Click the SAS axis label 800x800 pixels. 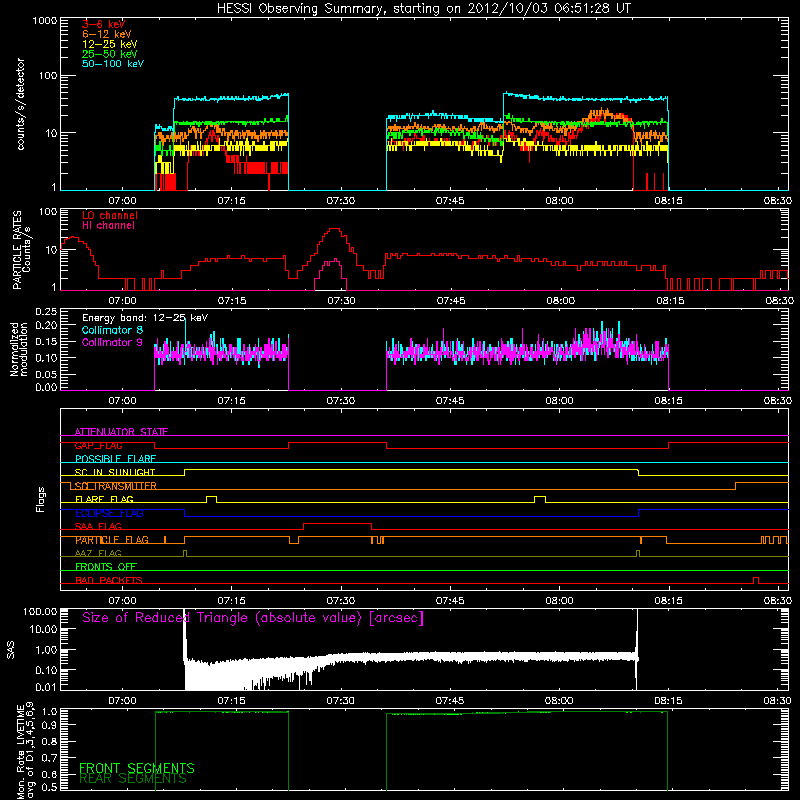pyautogui.click(x=11, y=649)
